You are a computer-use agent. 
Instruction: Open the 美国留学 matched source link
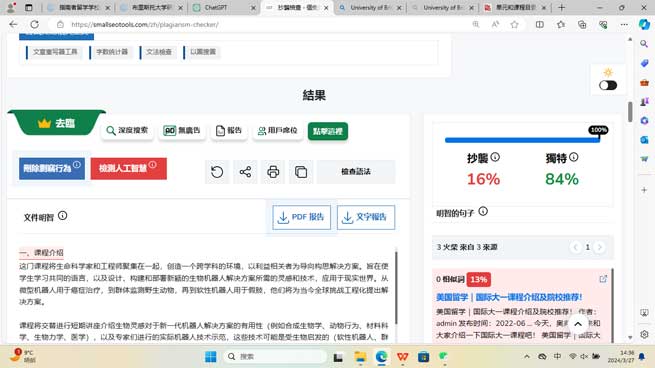click(509, 297)
